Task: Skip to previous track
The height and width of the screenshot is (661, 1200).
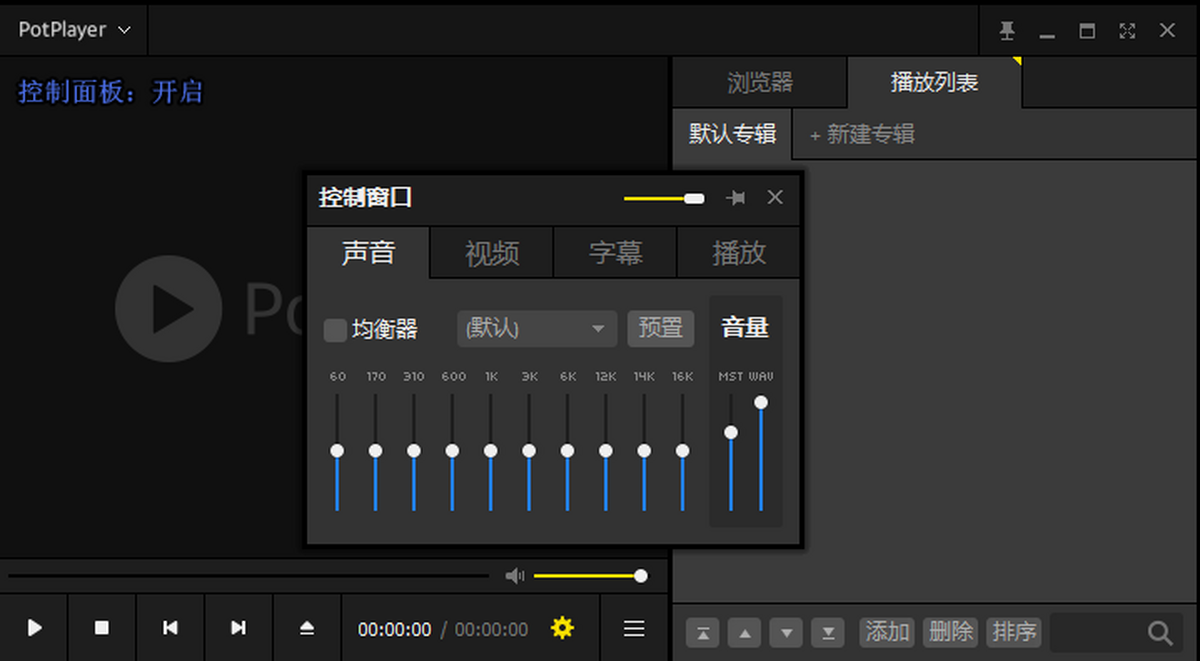Action: pyautogui.click(x=170, y=628)
